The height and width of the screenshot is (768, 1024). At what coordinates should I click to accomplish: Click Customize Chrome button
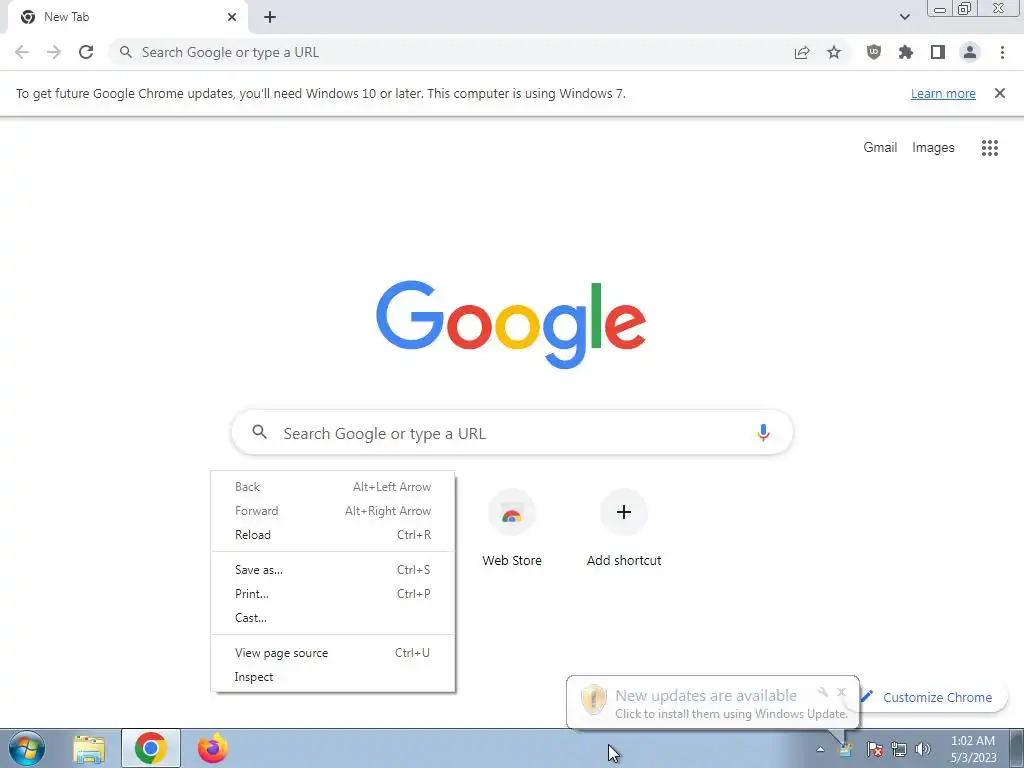pyautogui.click(x=927, y=697)
